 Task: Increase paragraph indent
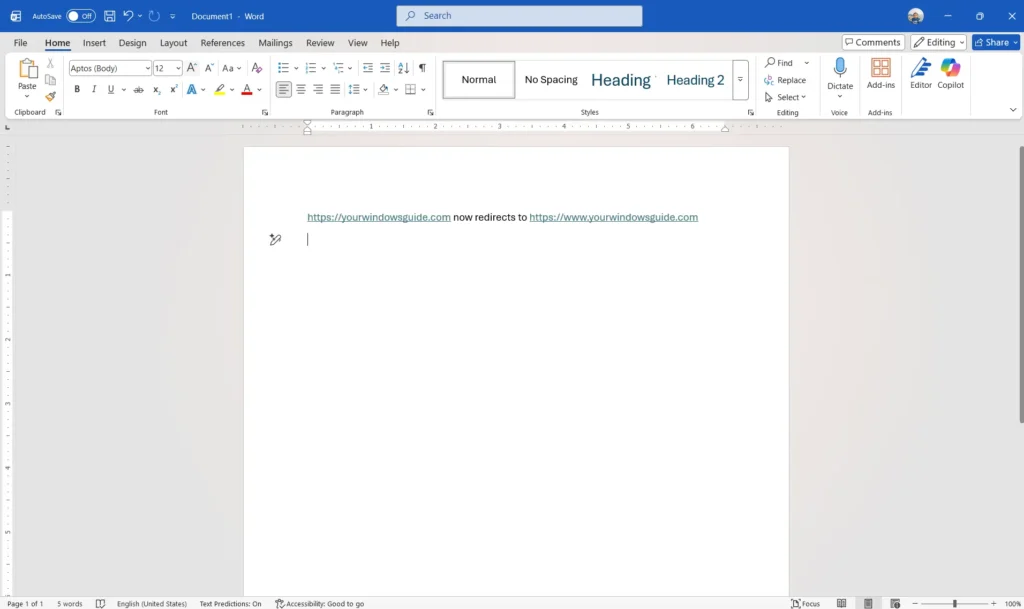385,68
